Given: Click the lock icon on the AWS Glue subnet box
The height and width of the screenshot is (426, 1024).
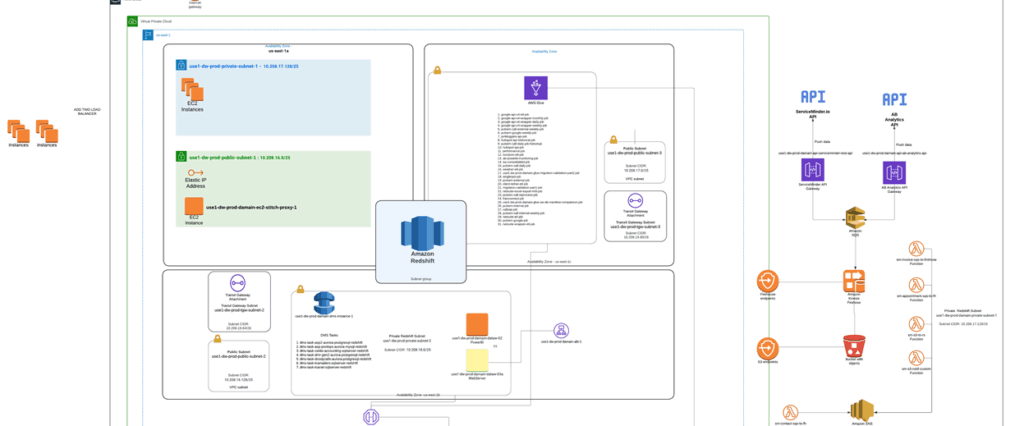Looking at the screenshot, I should [436, 69].
